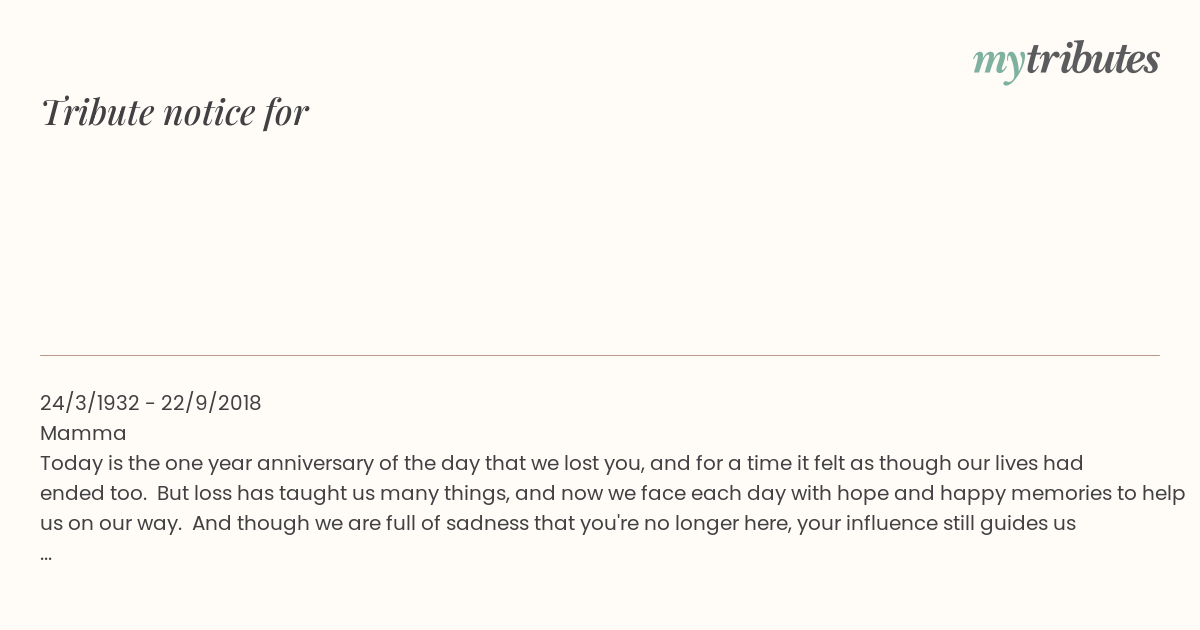This screenshot has height=630, width=1200.
Task: Select the "Tribute notice for" heading
Action: click(175, 112)
